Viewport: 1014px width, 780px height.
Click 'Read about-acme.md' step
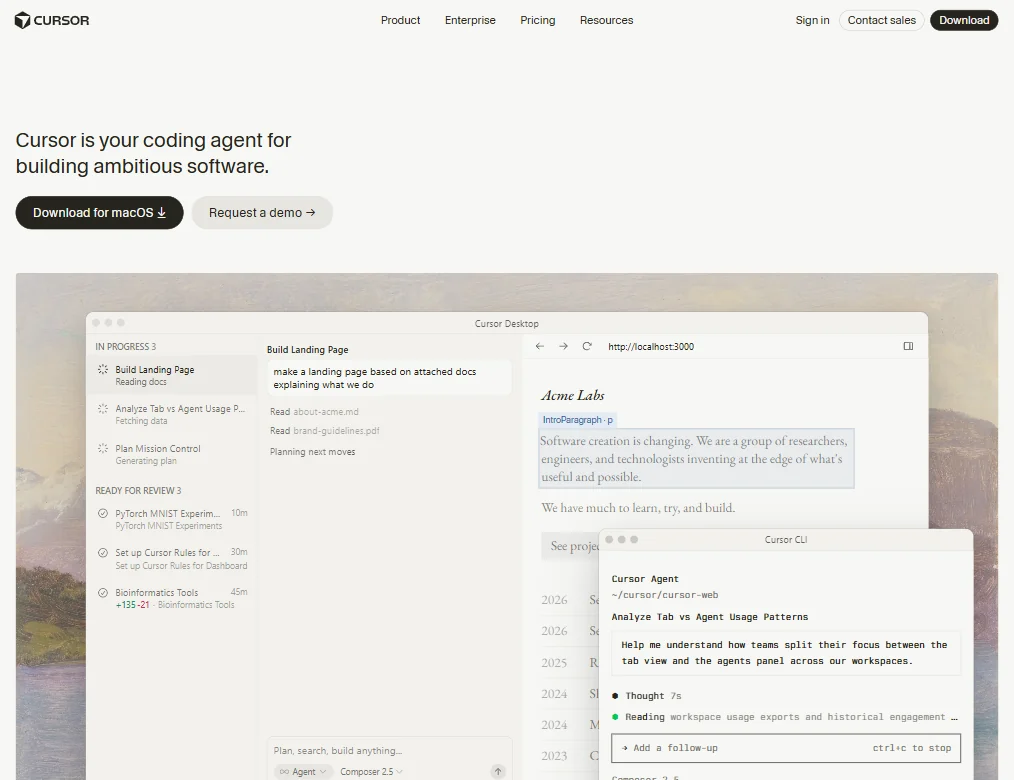314,412
